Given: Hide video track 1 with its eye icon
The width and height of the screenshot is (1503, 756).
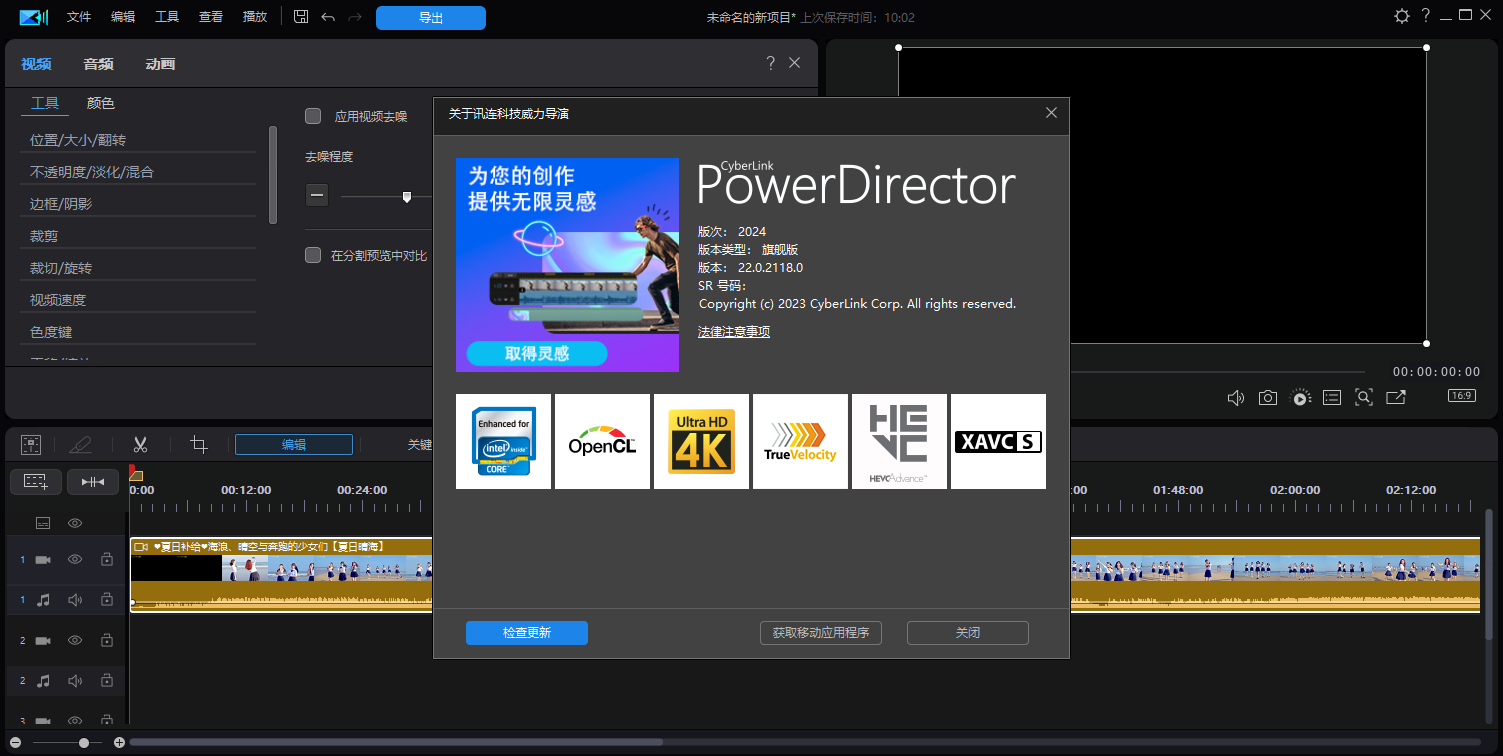Looking at the screenshot, I should click(75, 560).
